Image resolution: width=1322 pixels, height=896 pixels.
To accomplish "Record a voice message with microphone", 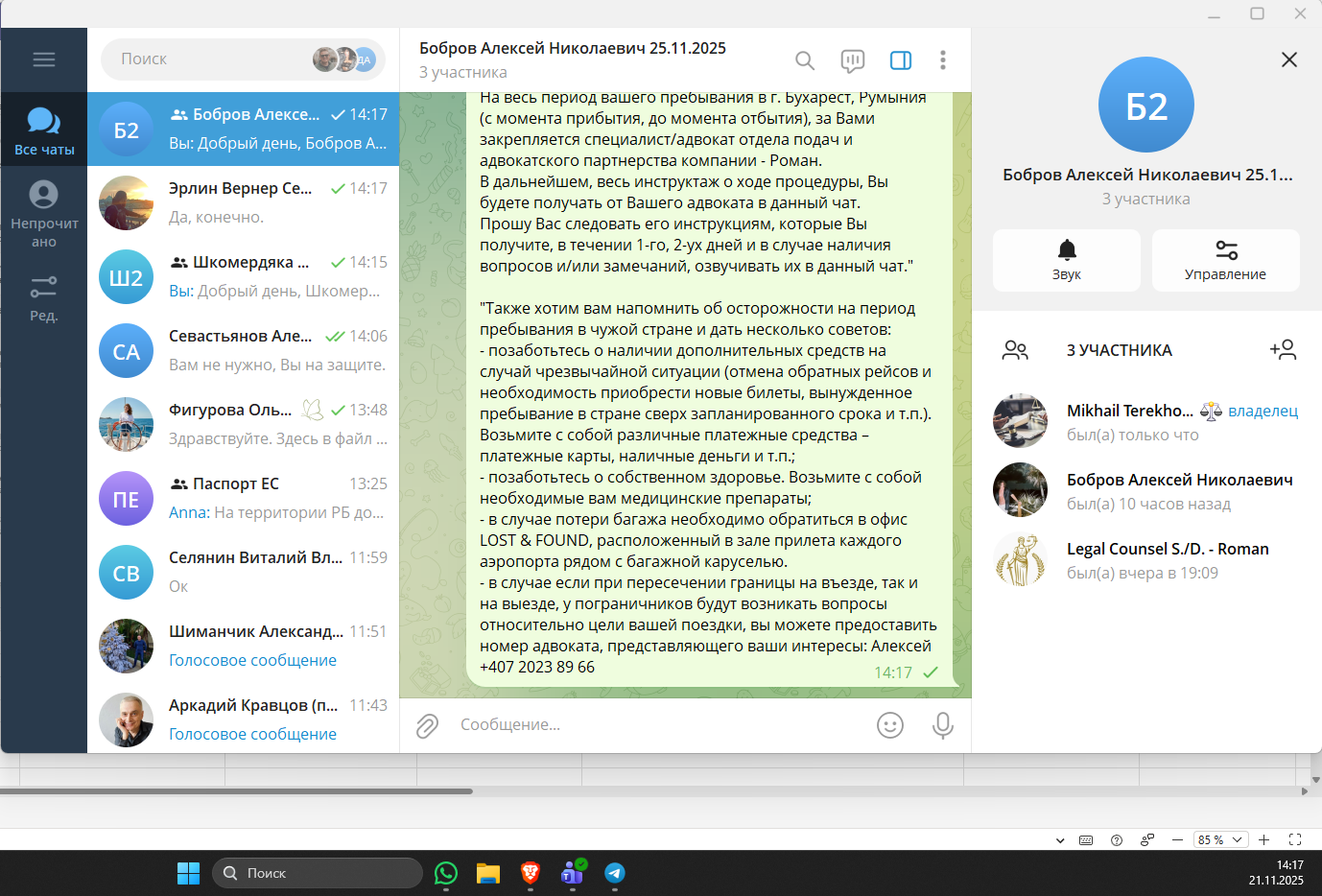I will pos(943,725).
